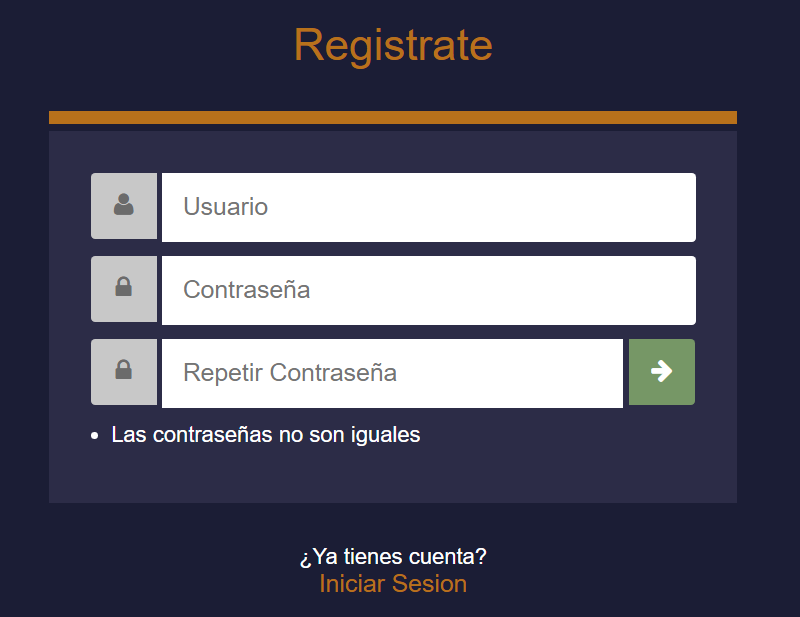
Task: Click the user silhouette icon beside Usuario
Action: (x=124, y=206)
